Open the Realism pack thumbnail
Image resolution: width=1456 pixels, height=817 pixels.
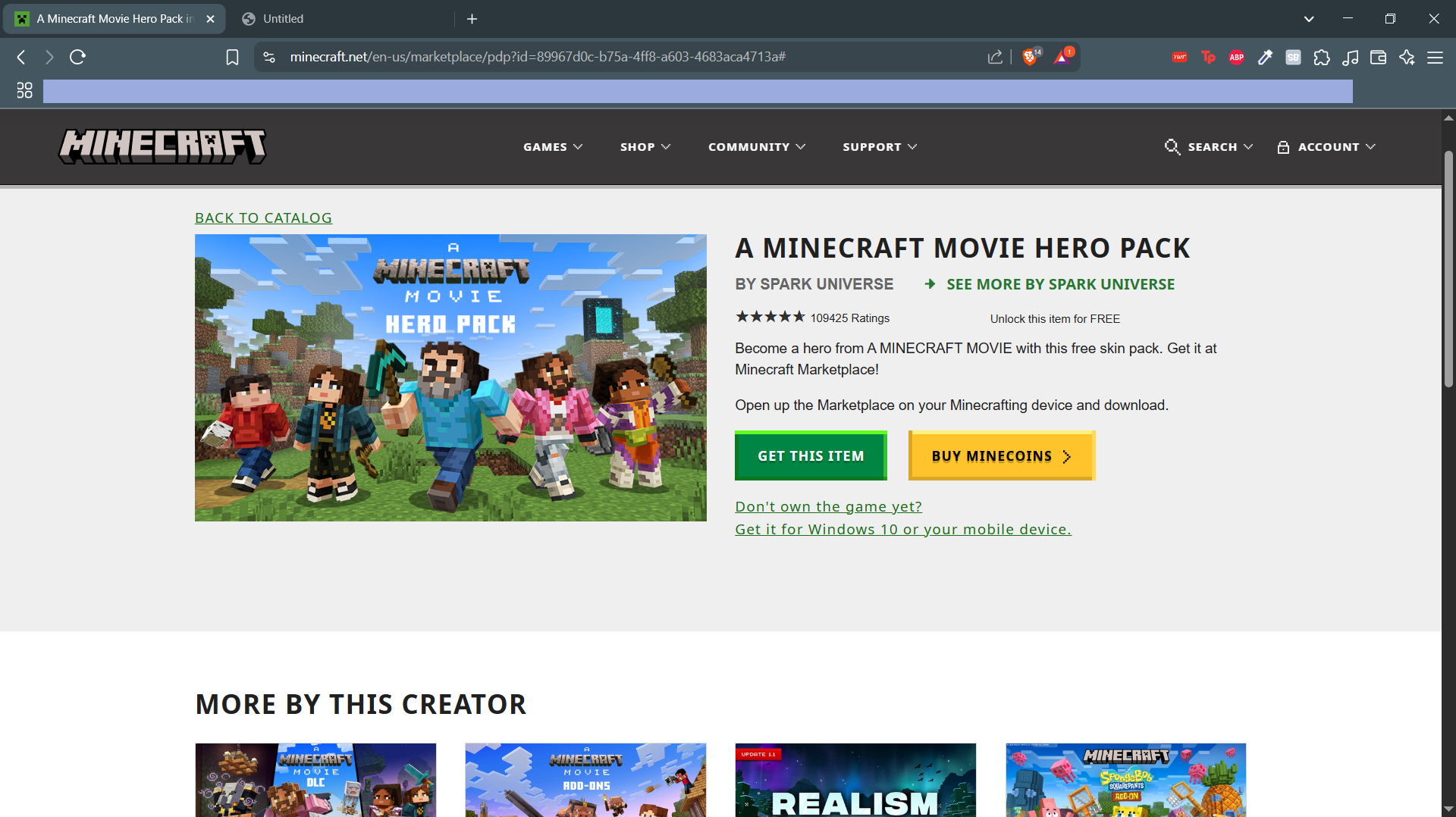click(x=855, y=780)
